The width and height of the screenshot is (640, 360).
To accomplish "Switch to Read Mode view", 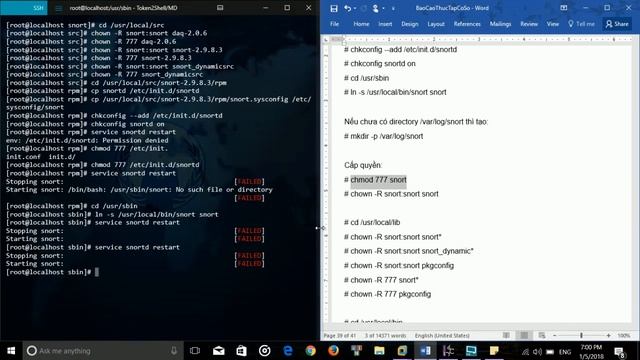I will [x=506, y=336].
